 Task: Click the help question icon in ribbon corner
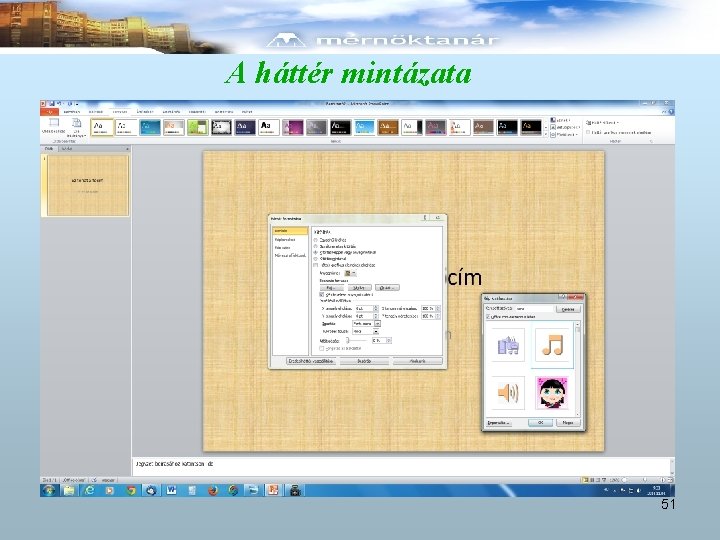tap(671, 112)
